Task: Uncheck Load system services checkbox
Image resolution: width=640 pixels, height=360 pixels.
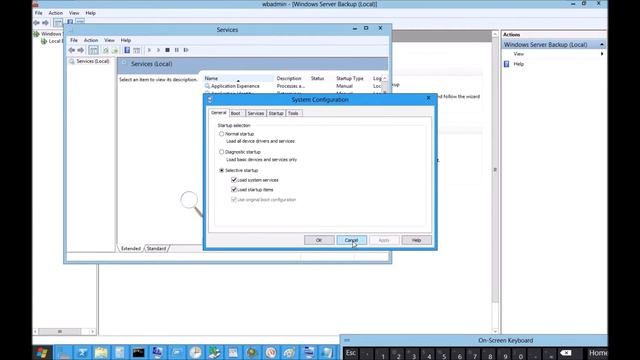Action: [234, 180]
